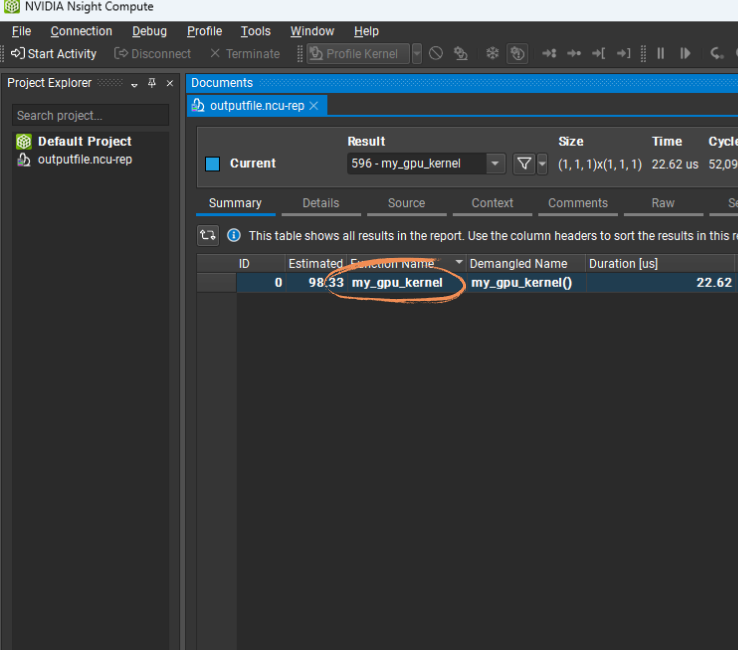This screenshot has width=738, height=650.
Task: Click the transpose table icon button
Action: (x=208, y=235)
